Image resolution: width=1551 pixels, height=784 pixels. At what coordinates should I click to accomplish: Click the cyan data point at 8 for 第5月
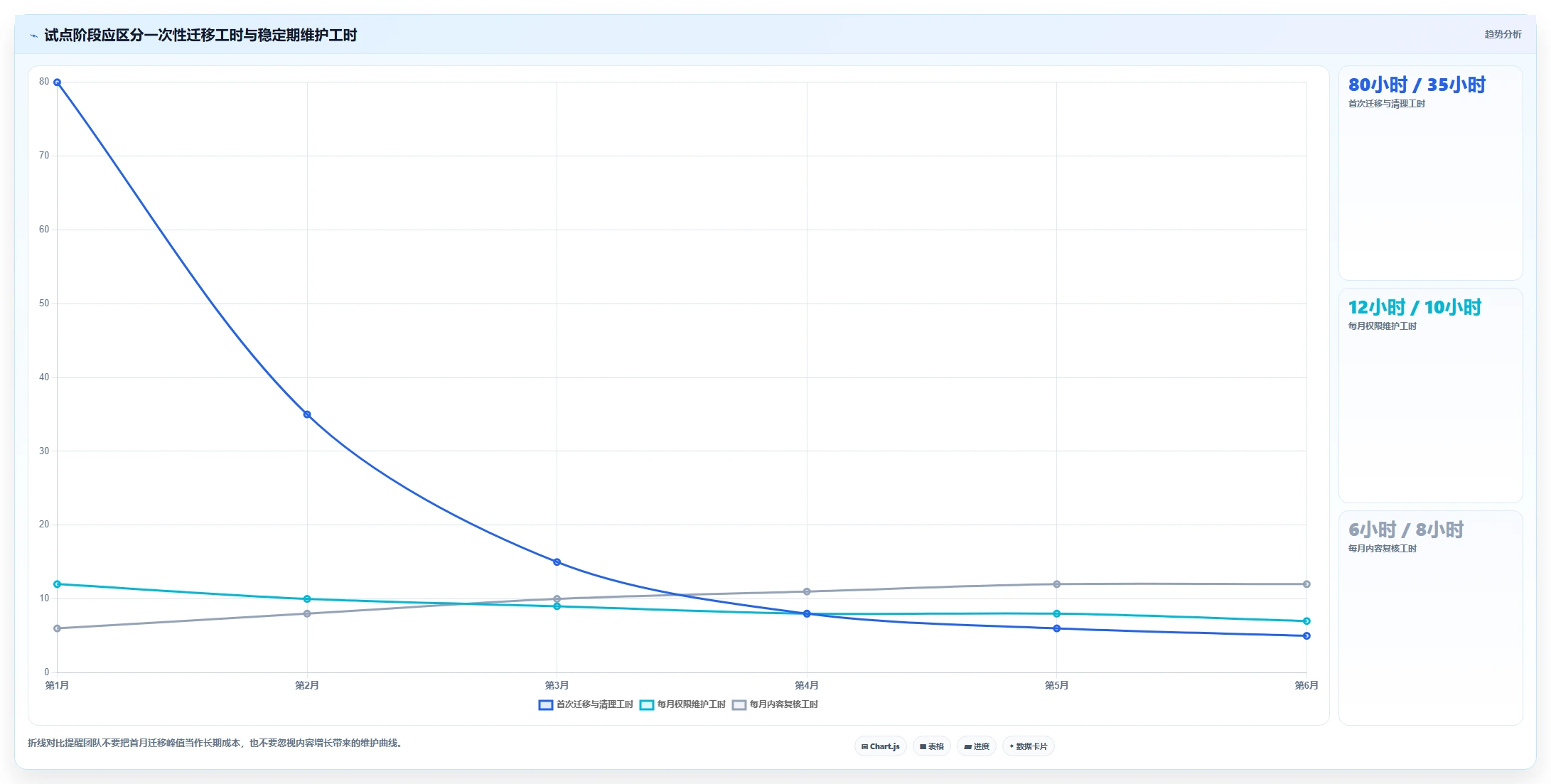(x=1057, y=613)
